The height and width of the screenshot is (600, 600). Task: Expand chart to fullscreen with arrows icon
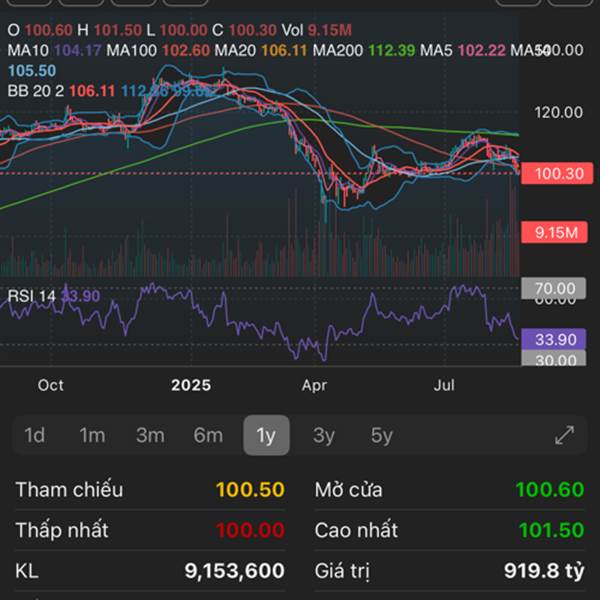pos(564,435)
